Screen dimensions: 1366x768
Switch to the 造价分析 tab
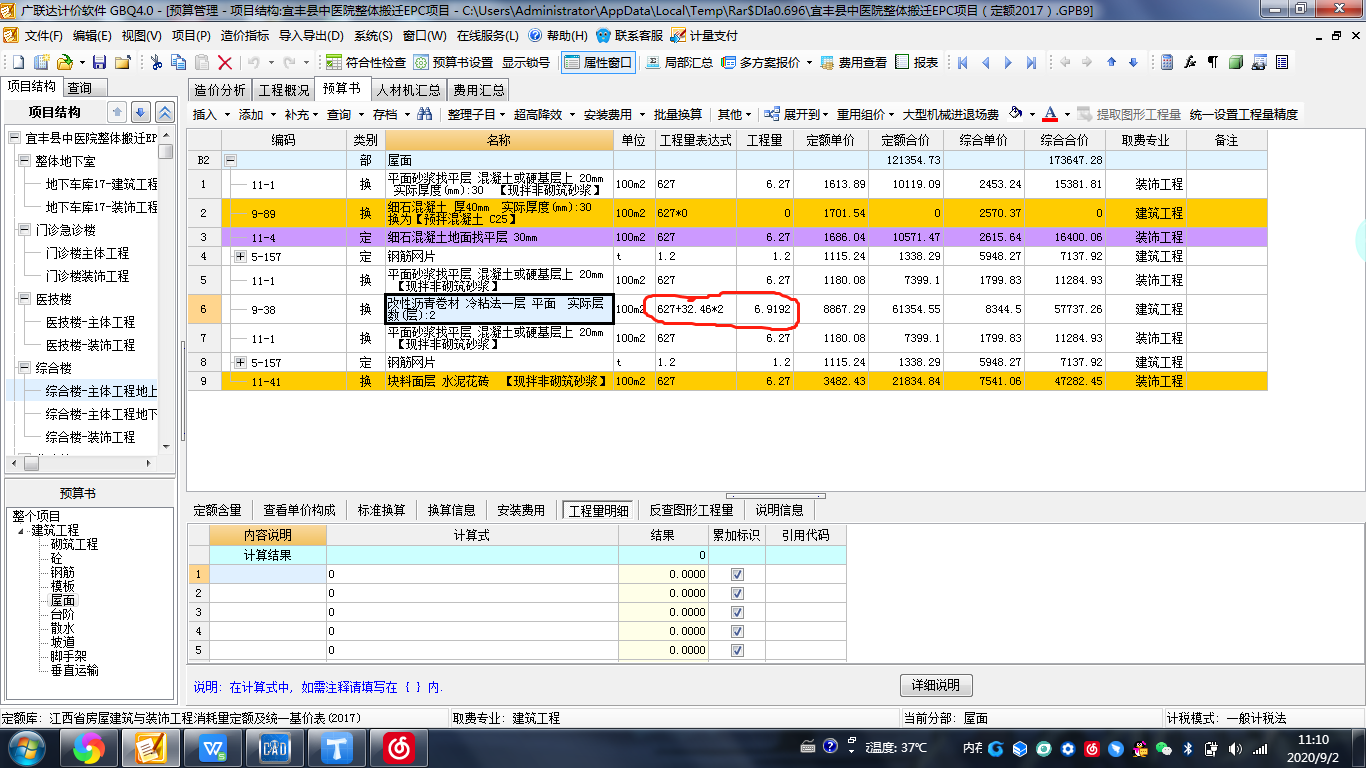coord(219,90)
